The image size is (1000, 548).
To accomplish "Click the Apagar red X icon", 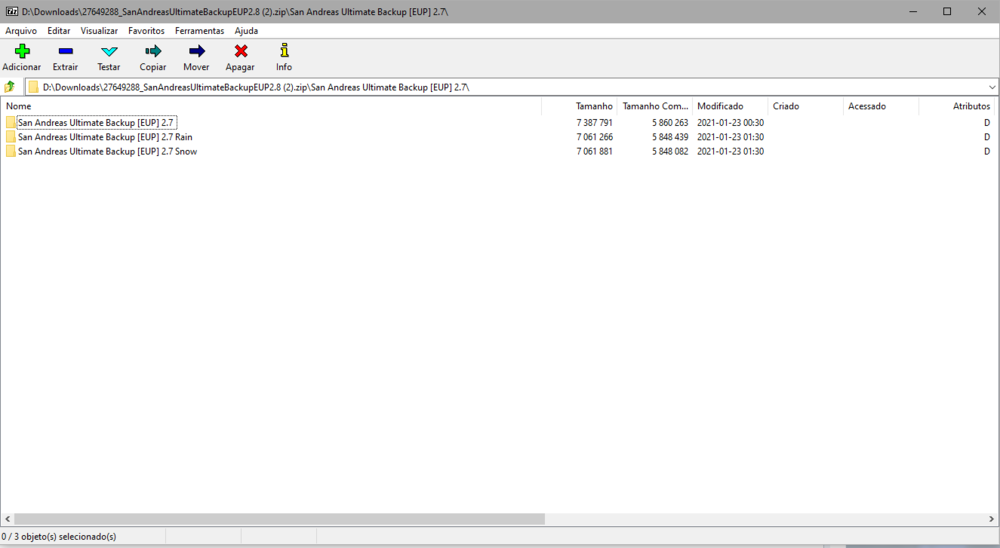I will tap(240, 51).
